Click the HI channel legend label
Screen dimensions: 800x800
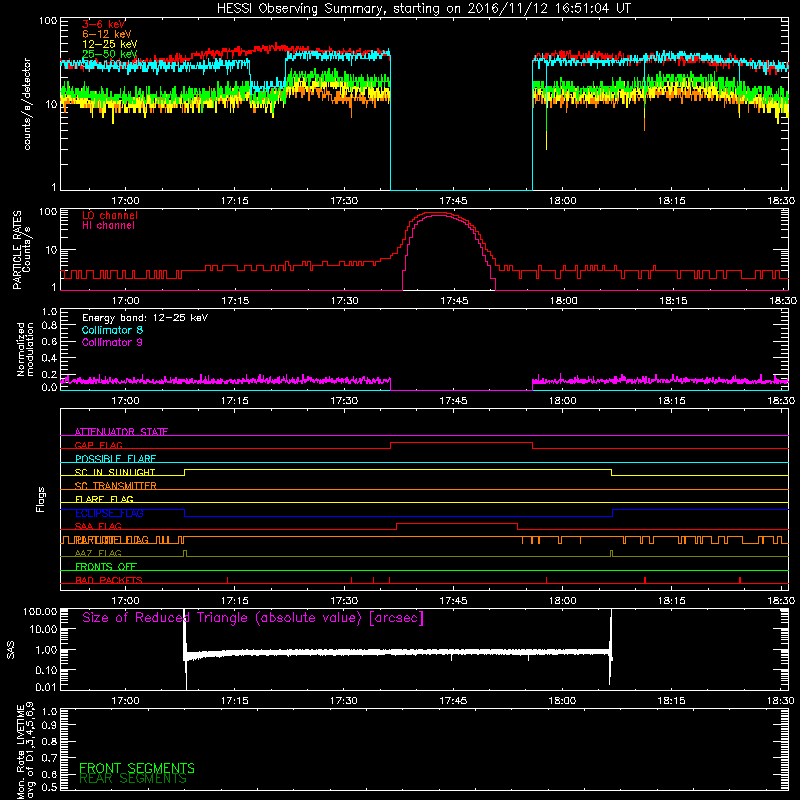coord(108,226)
